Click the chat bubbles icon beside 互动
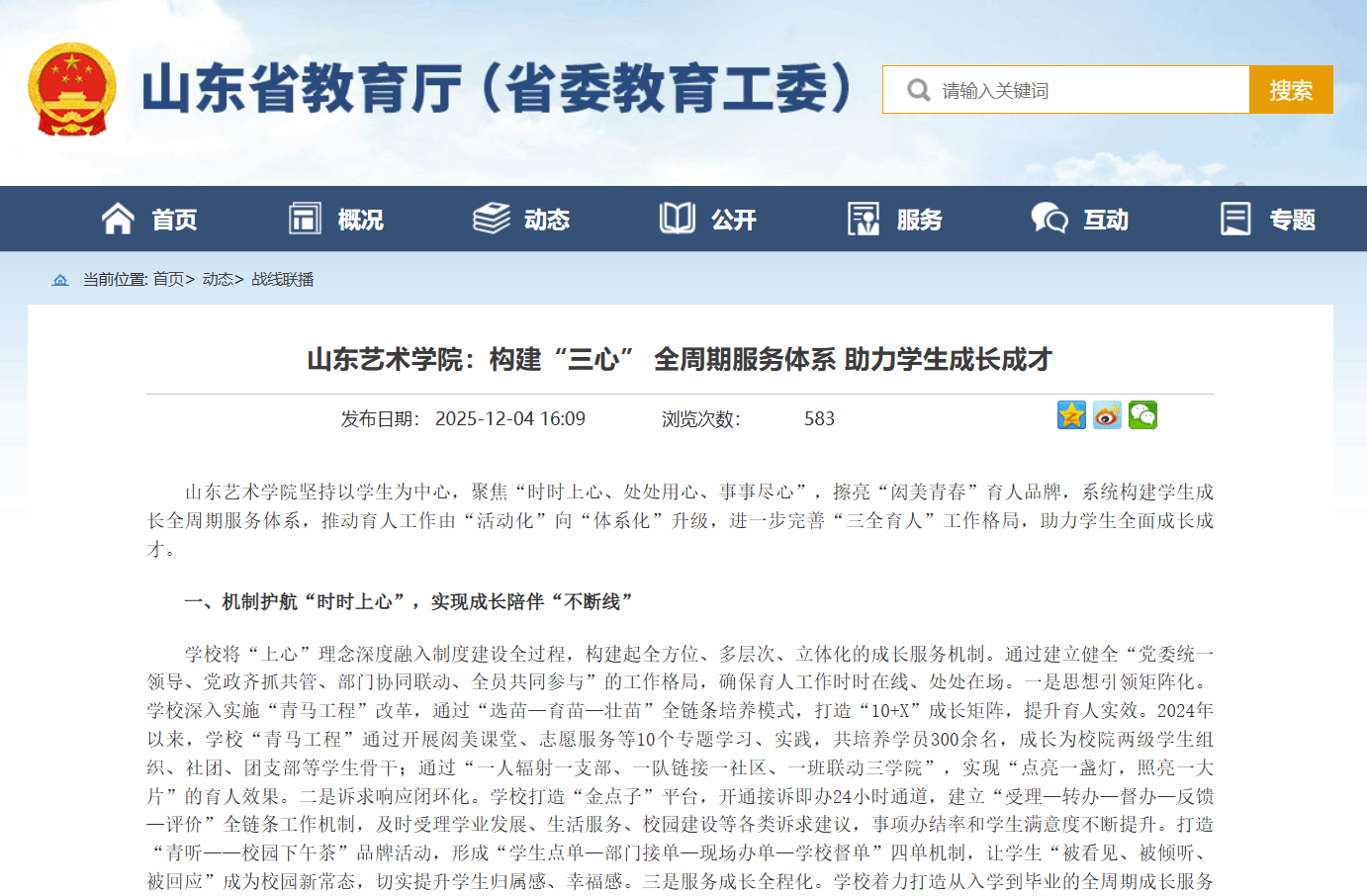Image resolution: width=1367 pixels, height=896 pixels. [x=1049, y=219]
